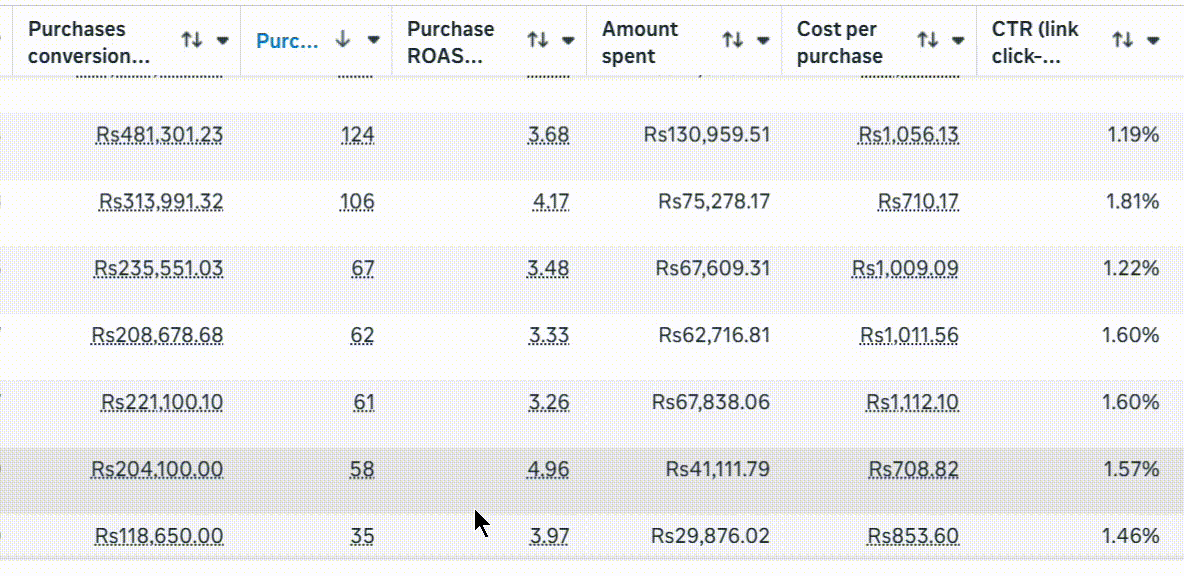Open Purchase ROAS column dropdown menu
The width and height of the screenshot is (1184, 576).
(x=569, y=41)
